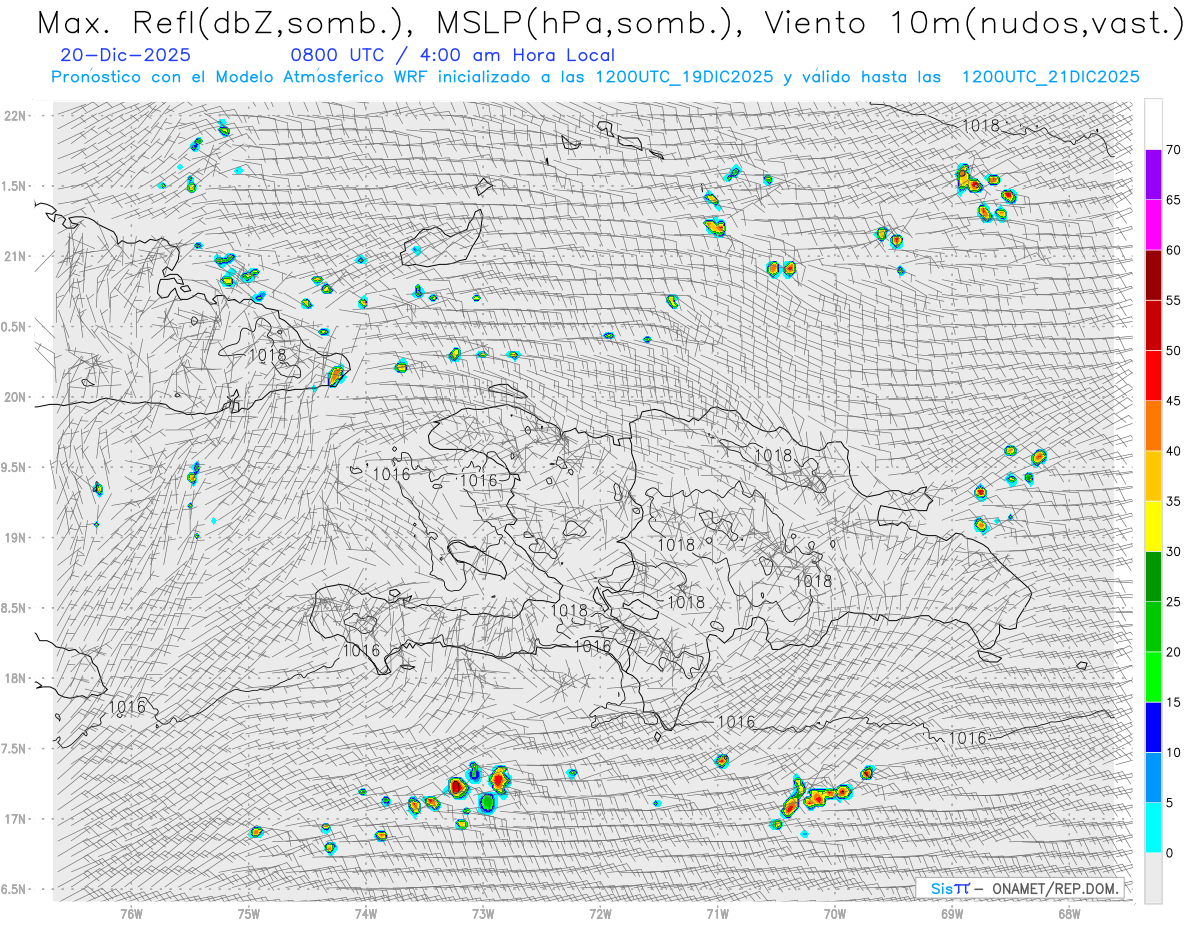Image resolution: width=1200 pixels, height=927 pixels.
Task: Click the colorbar value "25"
Action: pos(1174,602)
